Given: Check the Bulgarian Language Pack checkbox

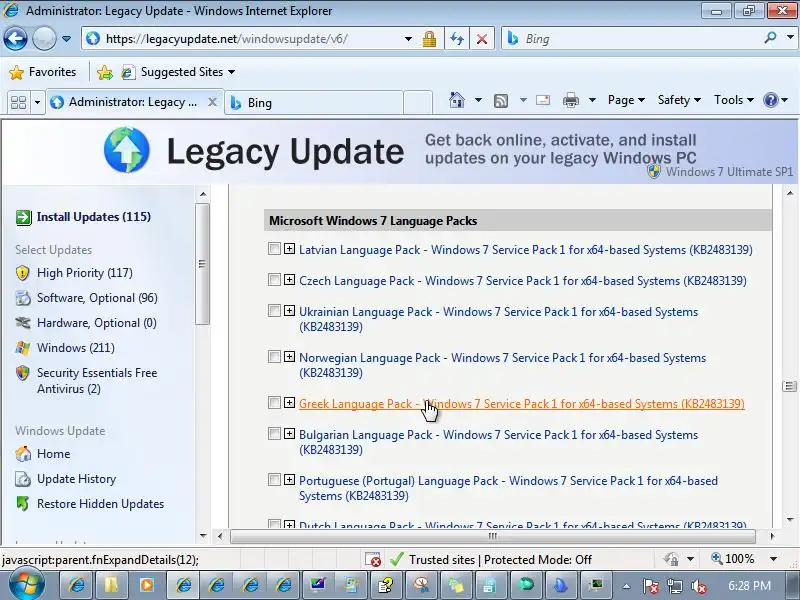Looking at the screenshot, I should click(x=274, y=434).
